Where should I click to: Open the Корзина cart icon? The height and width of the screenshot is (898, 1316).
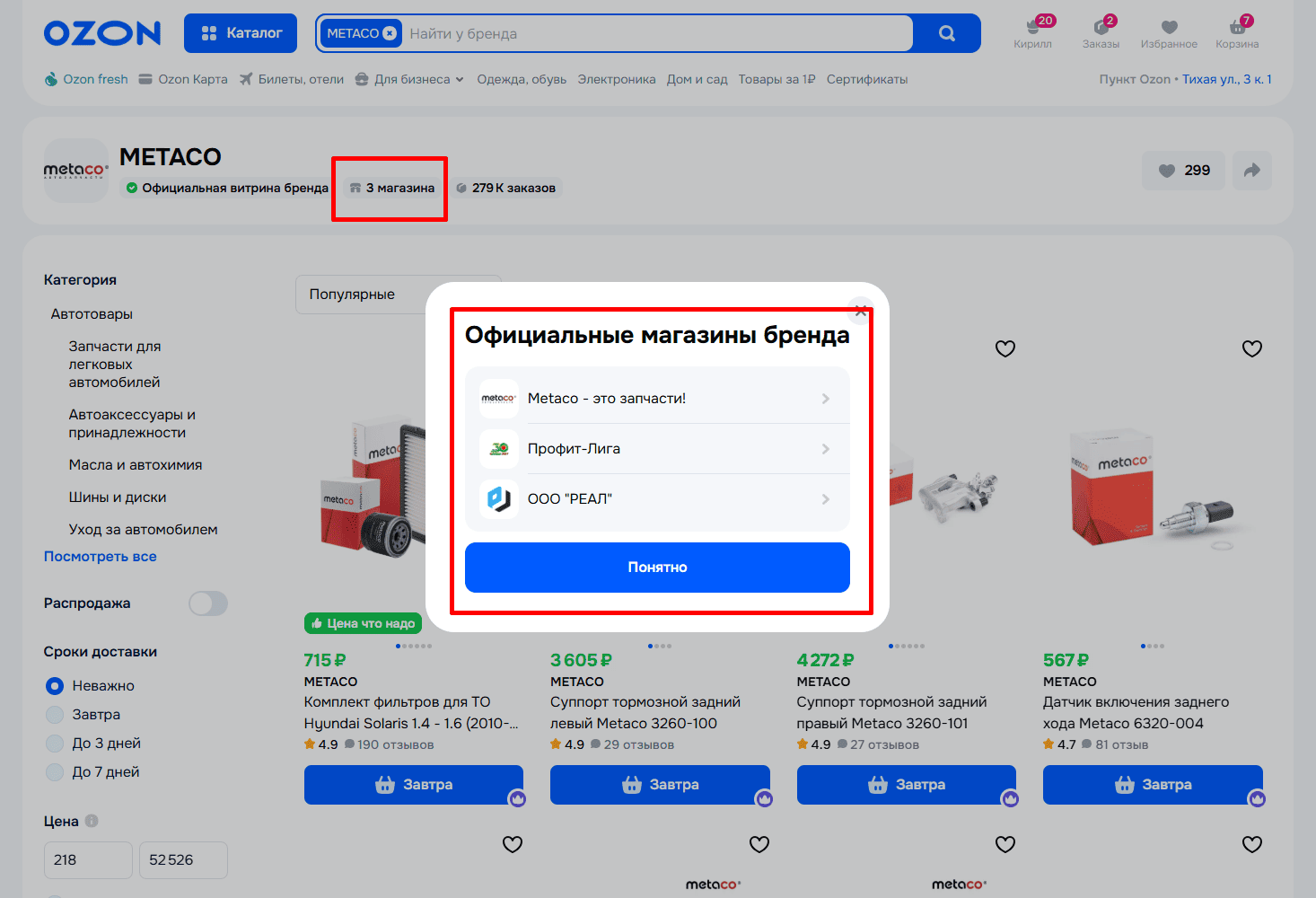[1237, 32]
